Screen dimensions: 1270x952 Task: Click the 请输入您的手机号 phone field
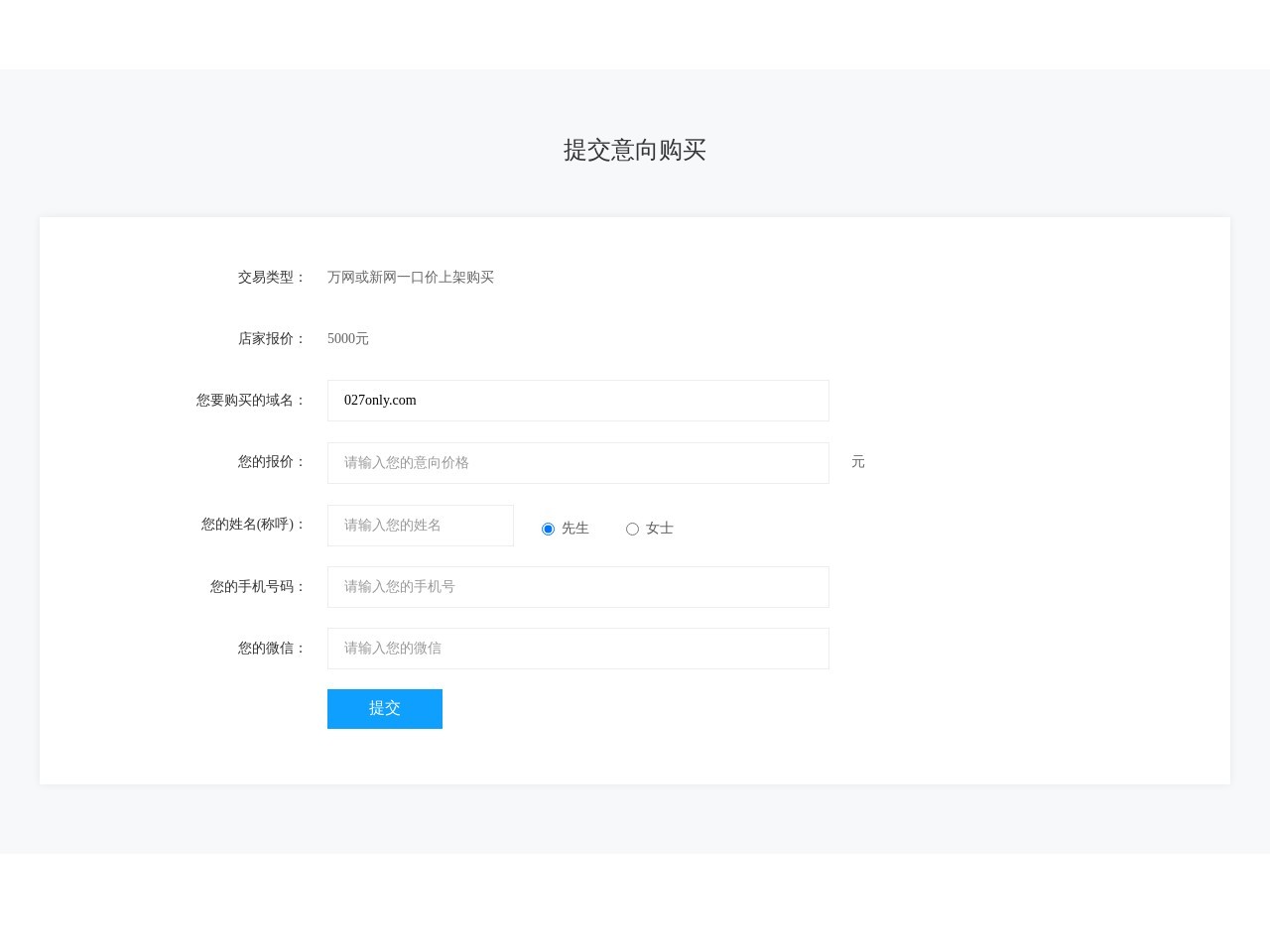point(578,586)
